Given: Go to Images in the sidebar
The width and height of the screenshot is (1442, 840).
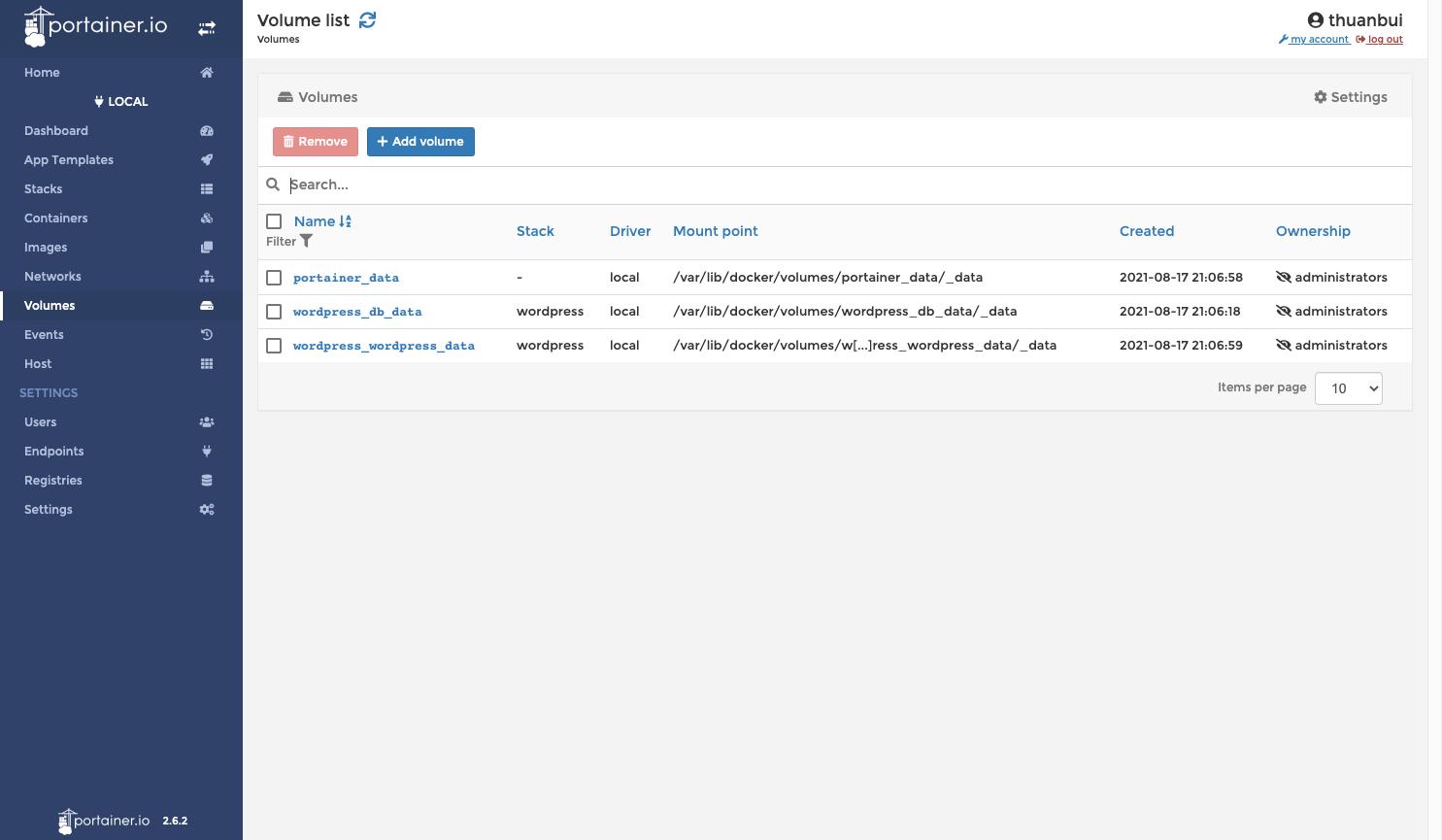Looking at the screenshot, I should pos(46,248).
